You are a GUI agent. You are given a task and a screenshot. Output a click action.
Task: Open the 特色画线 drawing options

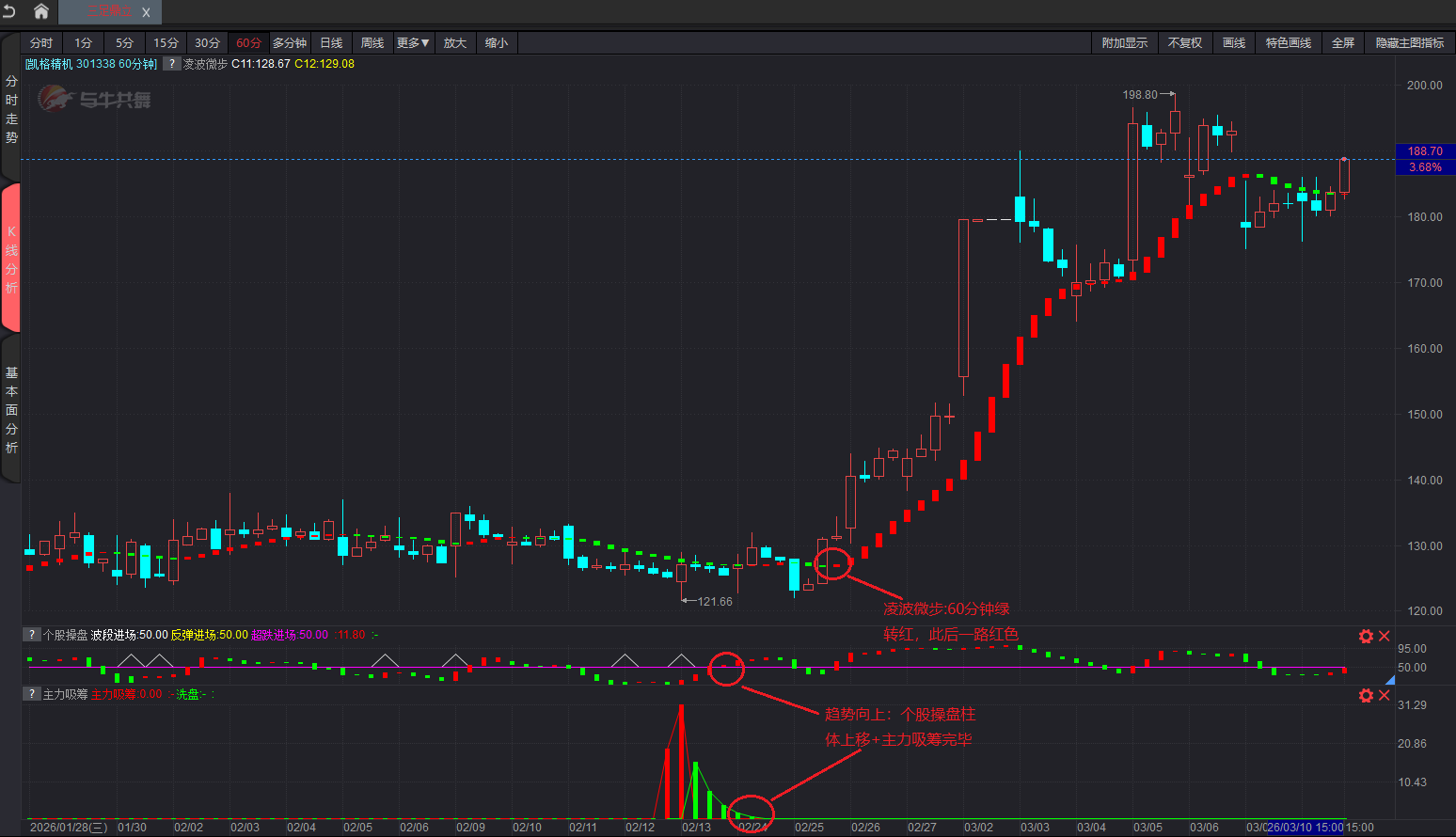1288,43
